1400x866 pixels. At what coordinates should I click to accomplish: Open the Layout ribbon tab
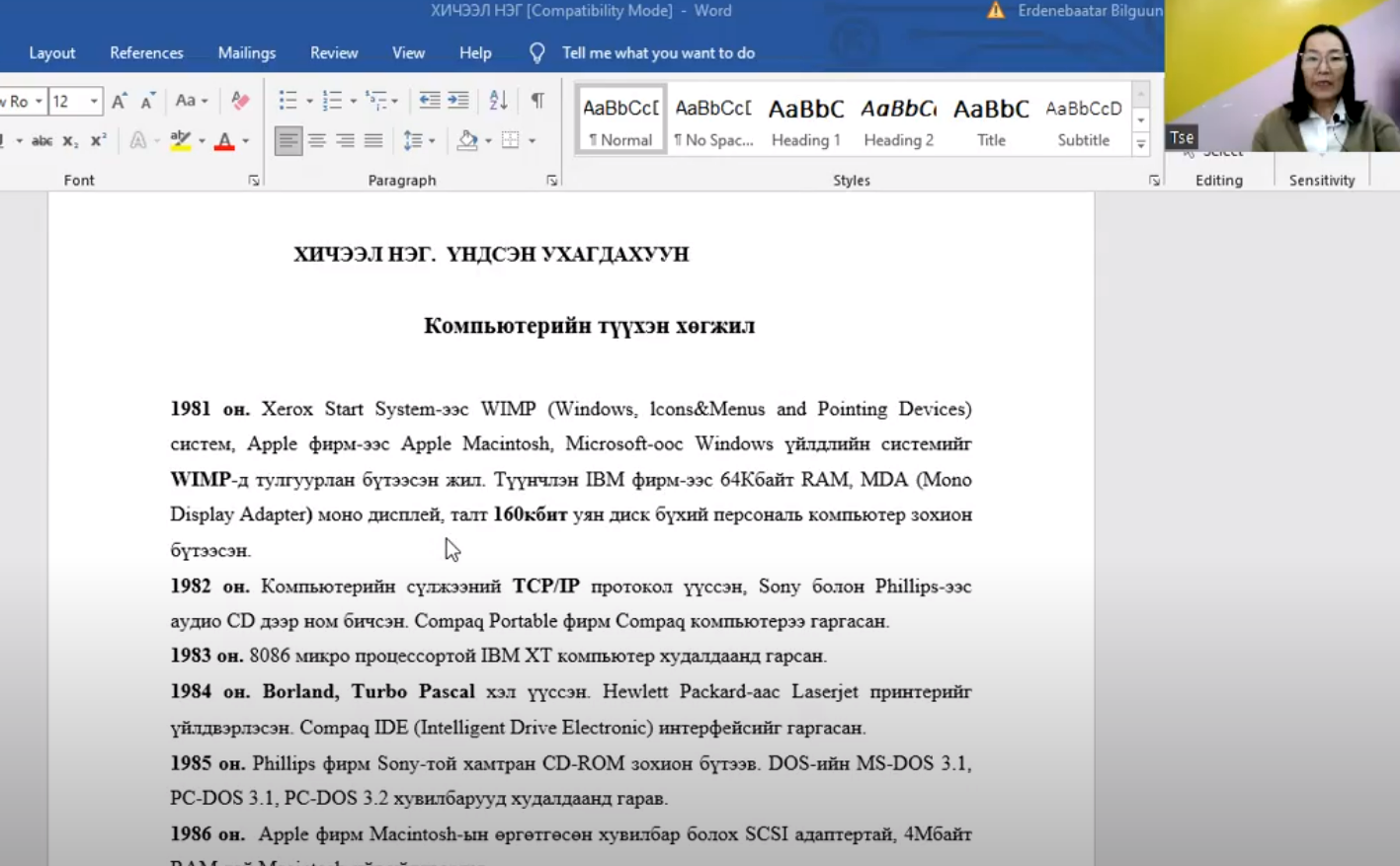pos(51,53)
